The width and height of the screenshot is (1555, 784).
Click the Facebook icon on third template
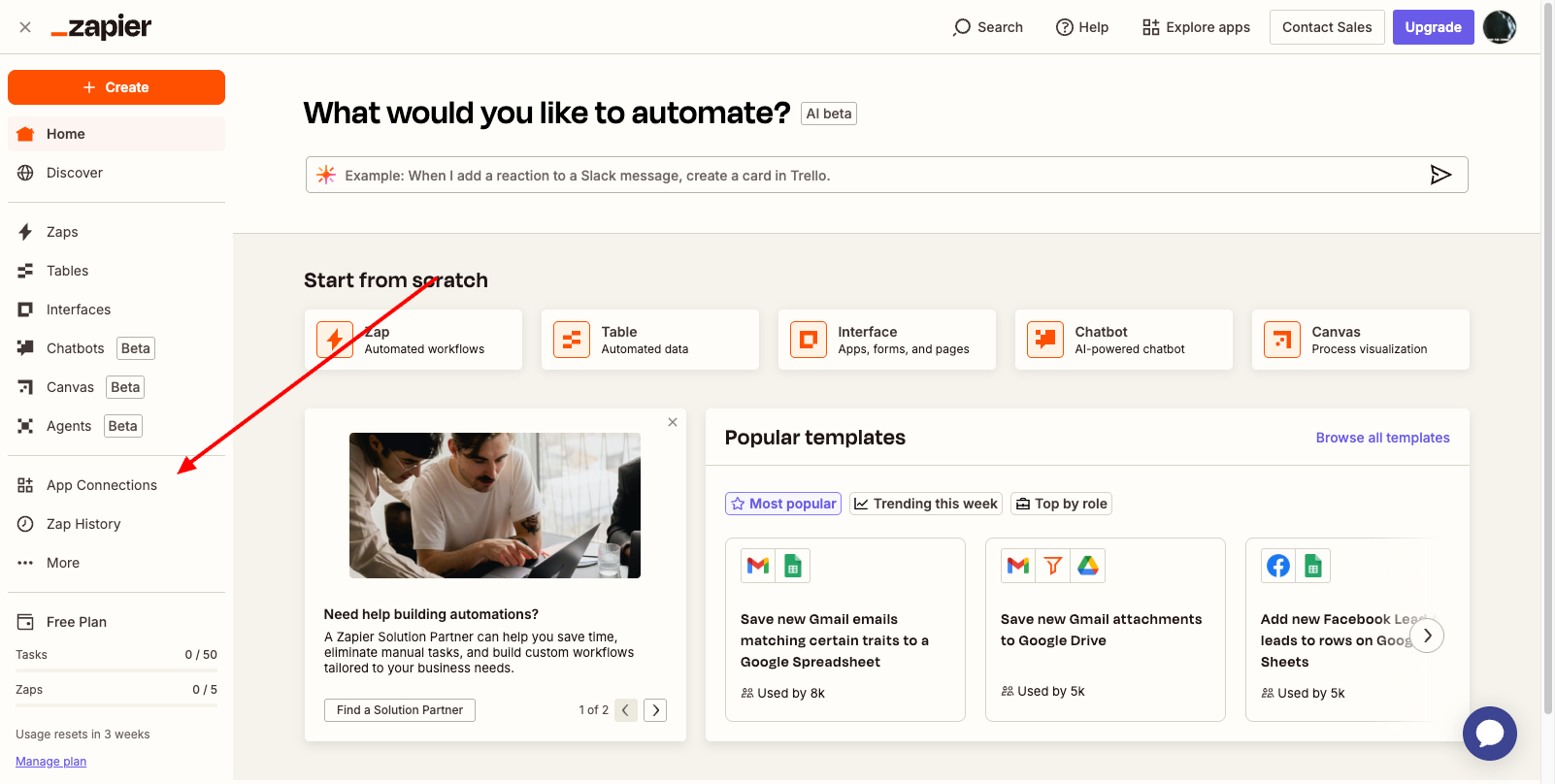1278,566
